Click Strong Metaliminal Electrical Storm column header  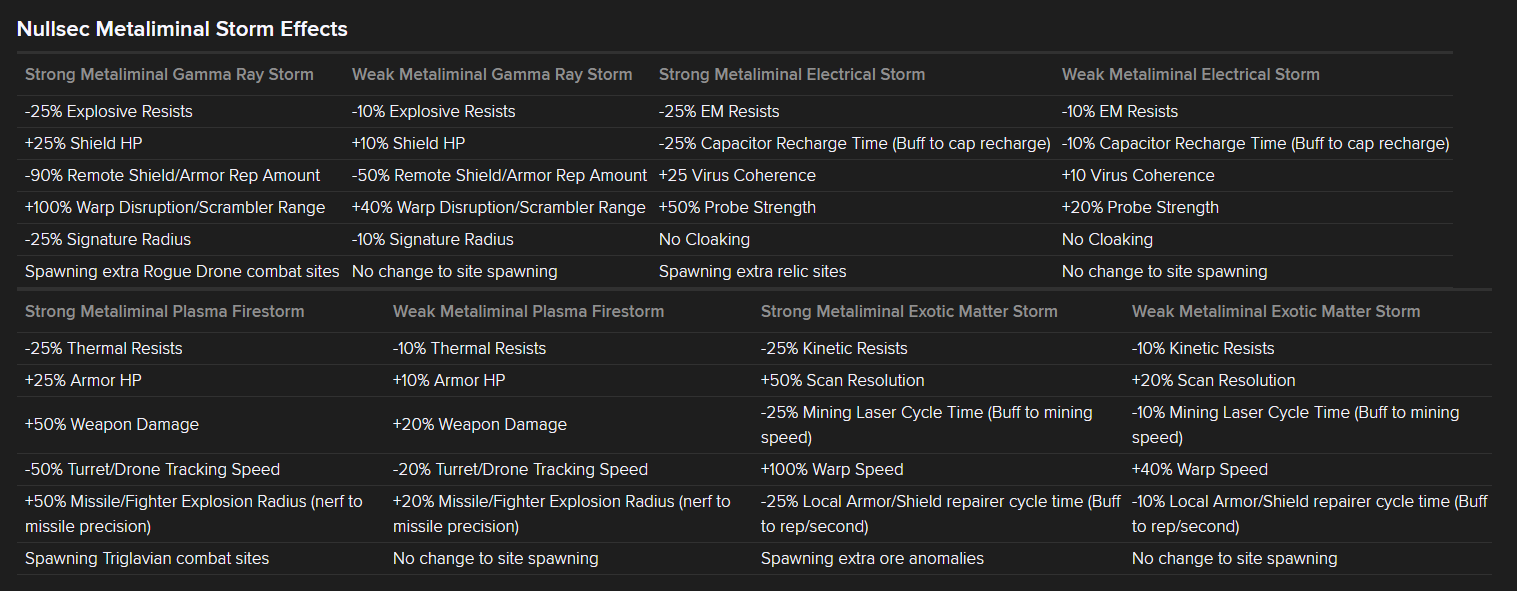[x=792, y=74]
